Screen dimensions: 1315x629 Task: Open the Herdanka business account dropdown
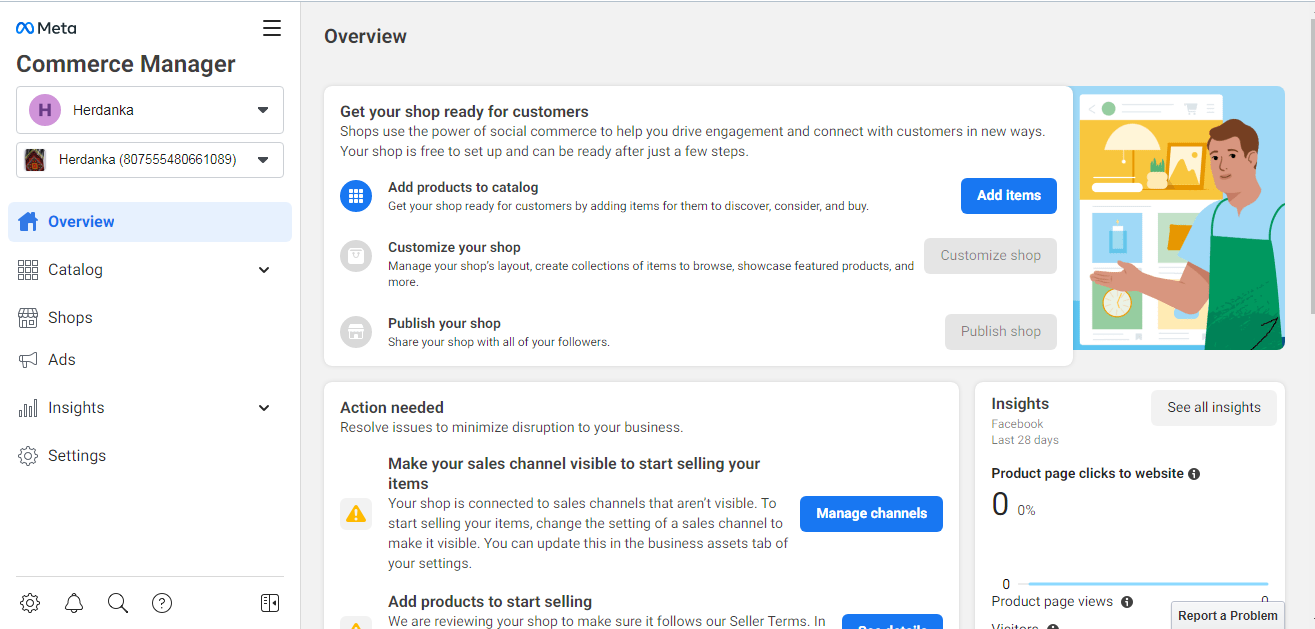point(150,110)
